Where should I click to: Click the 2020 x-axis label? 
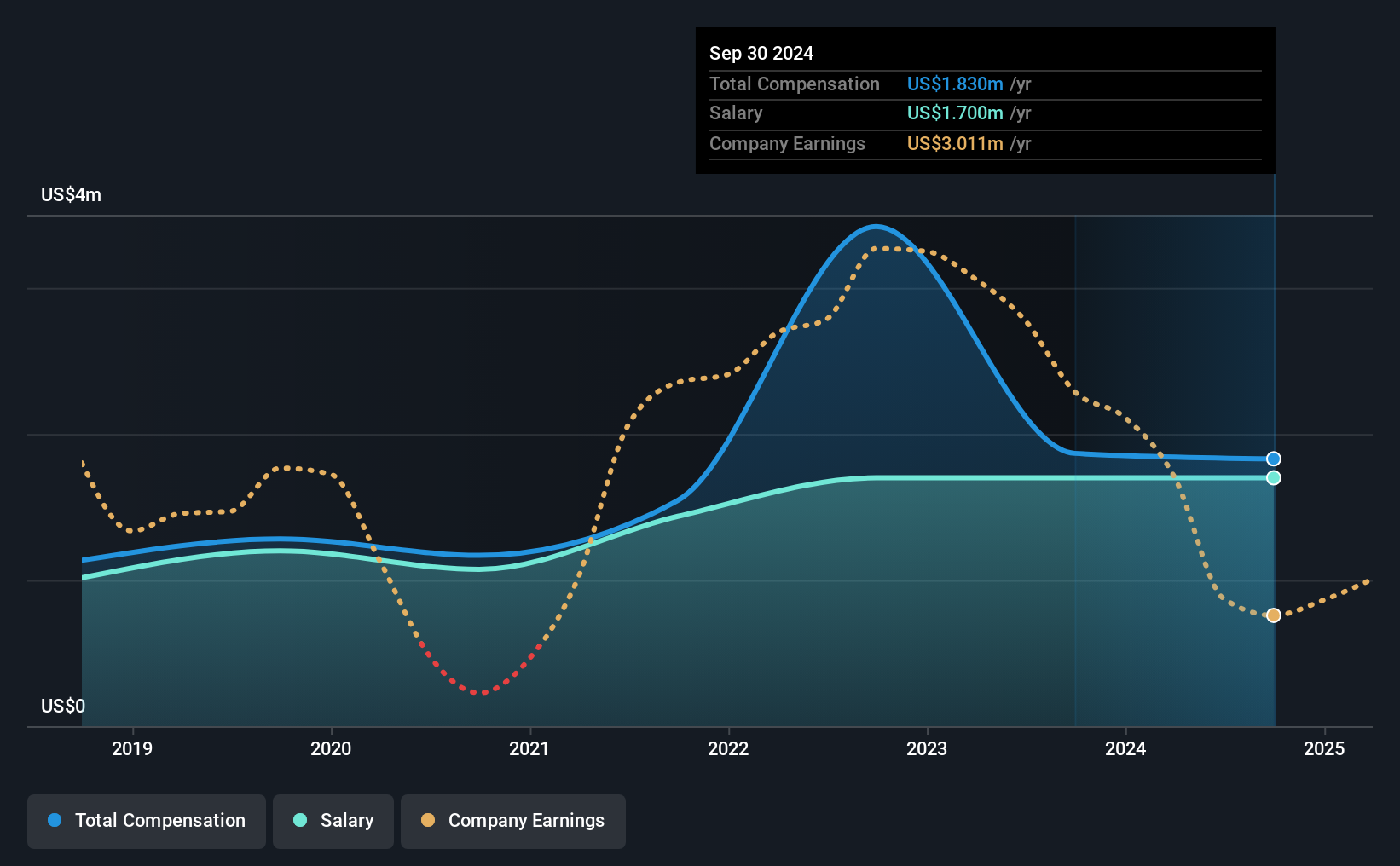[331, 748]
